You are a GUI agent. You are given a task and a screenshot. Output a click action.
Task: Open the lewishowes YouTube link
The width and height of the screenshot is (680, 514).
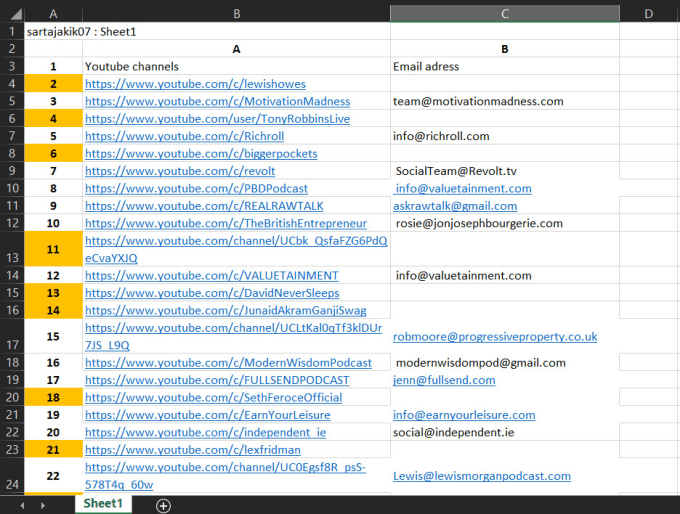pos(195,84)
